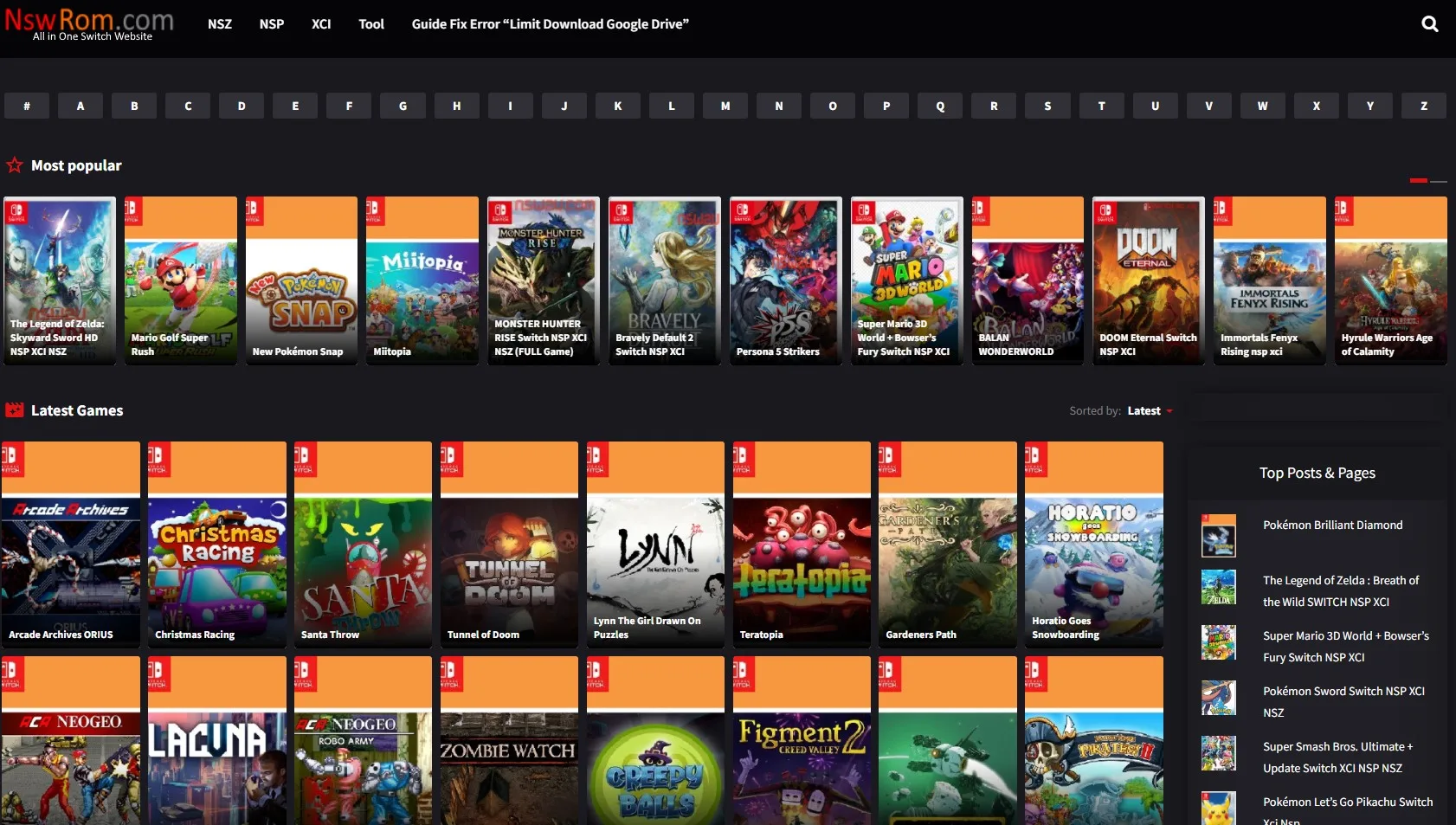Click the Latest Games clapperboard icon

[14, 410]
